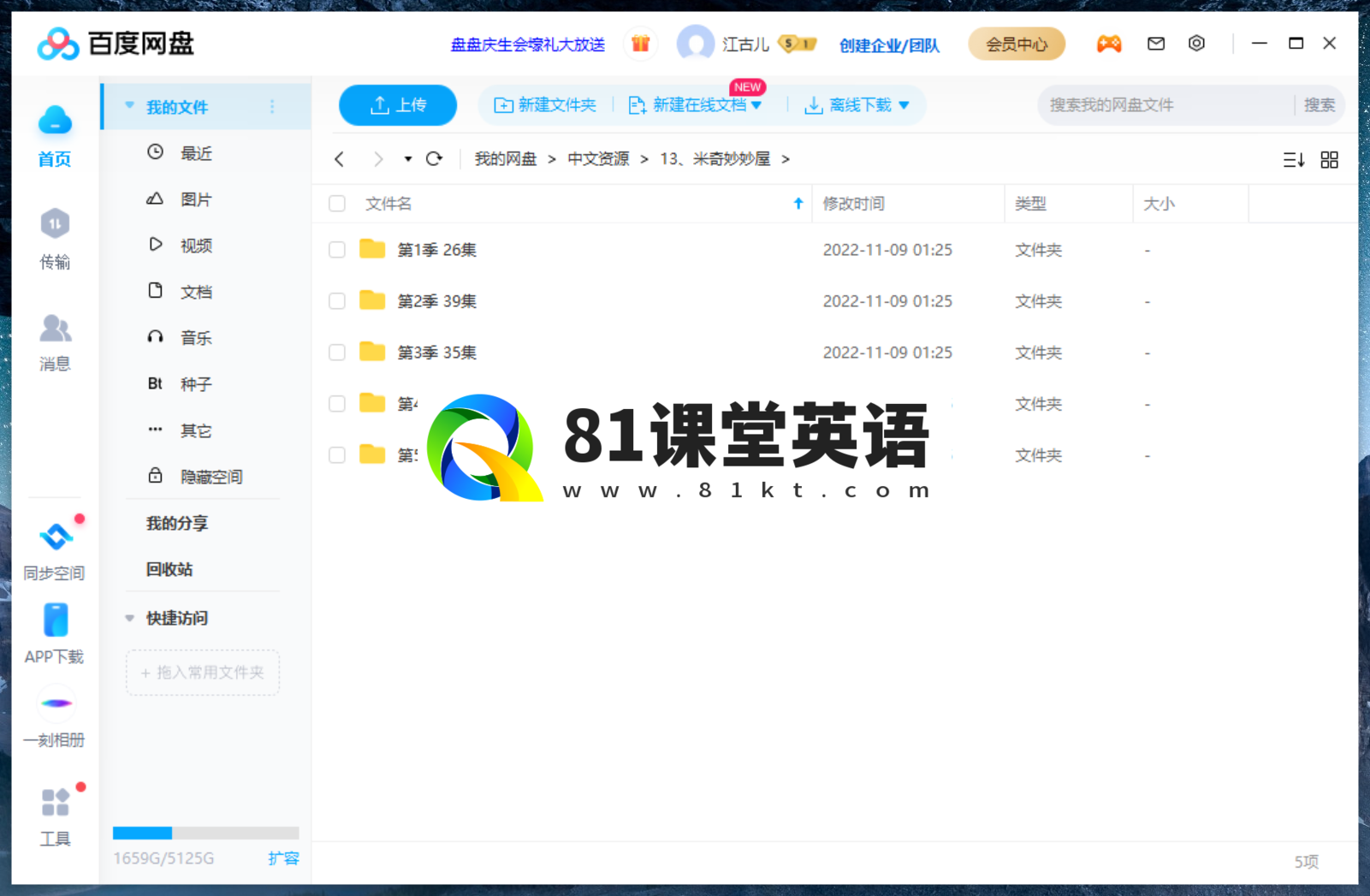Click 中文资源 breadcrumb
This screenshot has width=1370, height=896.
598,159
